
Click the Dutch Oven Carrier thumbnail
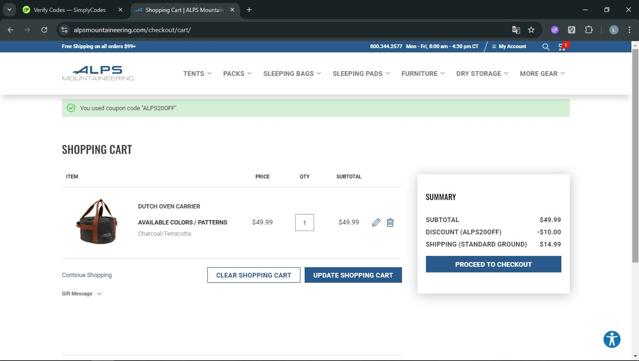pyautogui.click(x=97, y=221)
